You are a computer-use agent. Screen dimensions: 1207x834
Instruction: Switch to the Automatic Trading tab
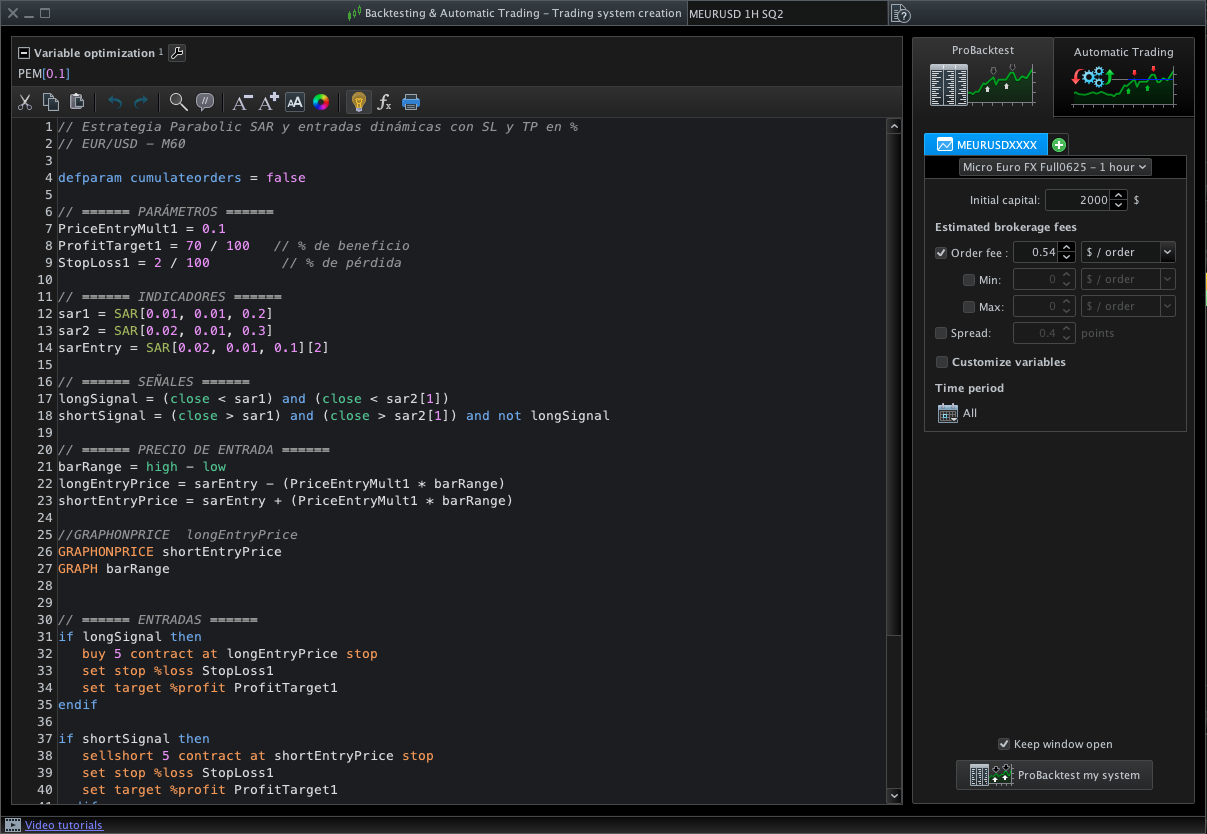pyautogui.click(x=1123, y=77)
